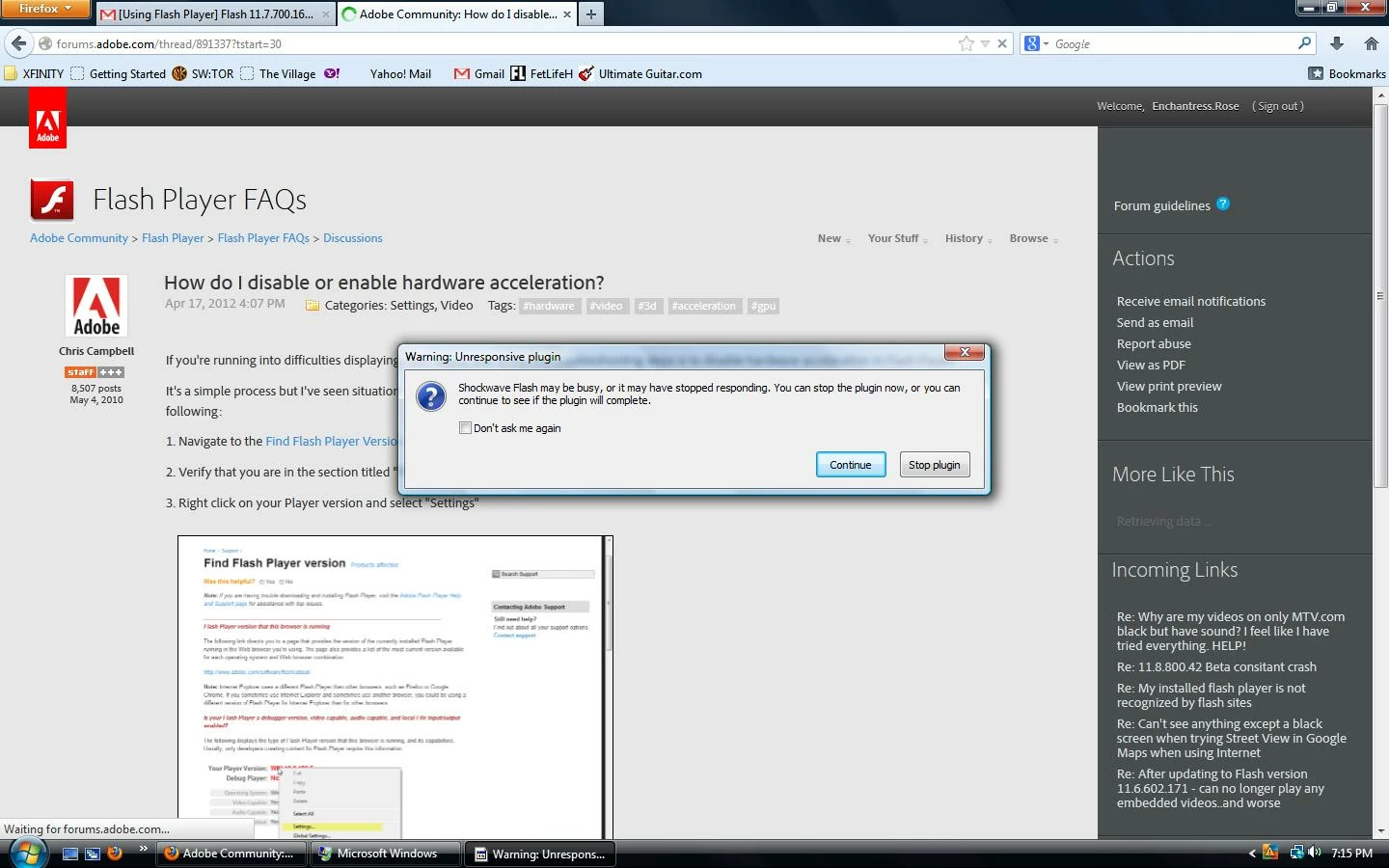
Task: Click the Stop plugin button
Action: tap(934, 465)
